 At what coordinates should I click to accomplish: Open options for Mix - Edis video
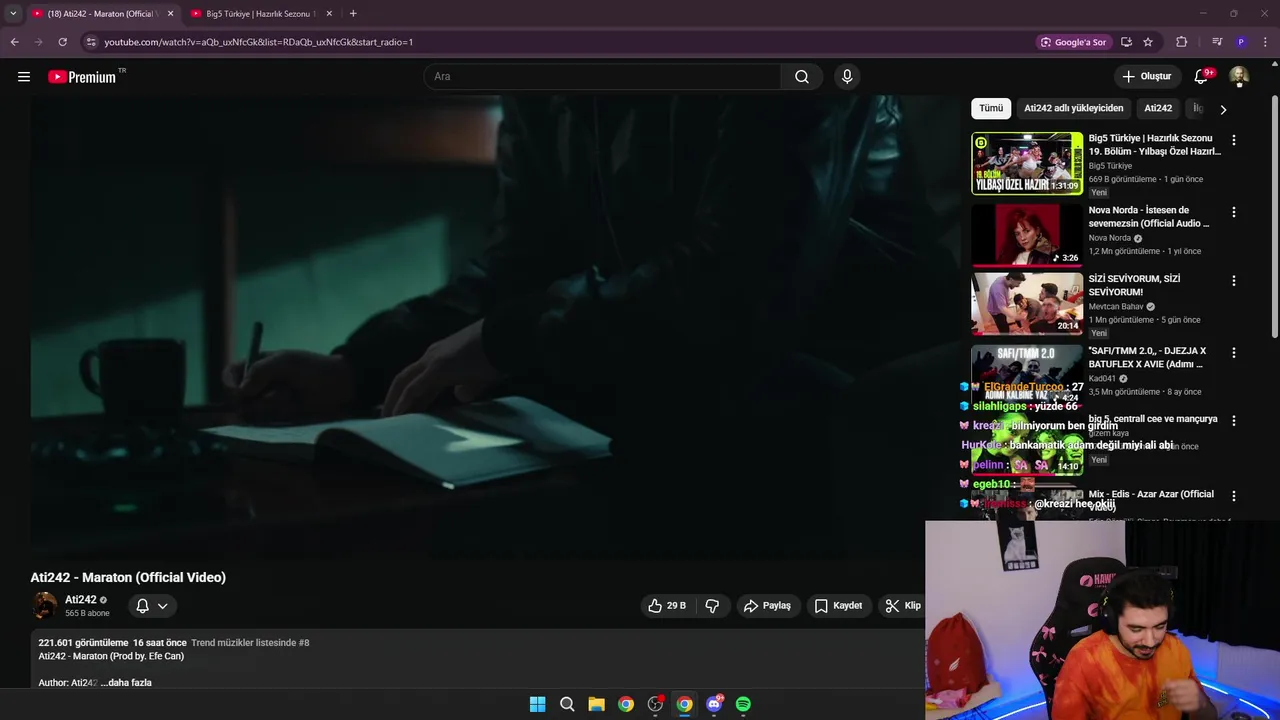pos(1234,496)
